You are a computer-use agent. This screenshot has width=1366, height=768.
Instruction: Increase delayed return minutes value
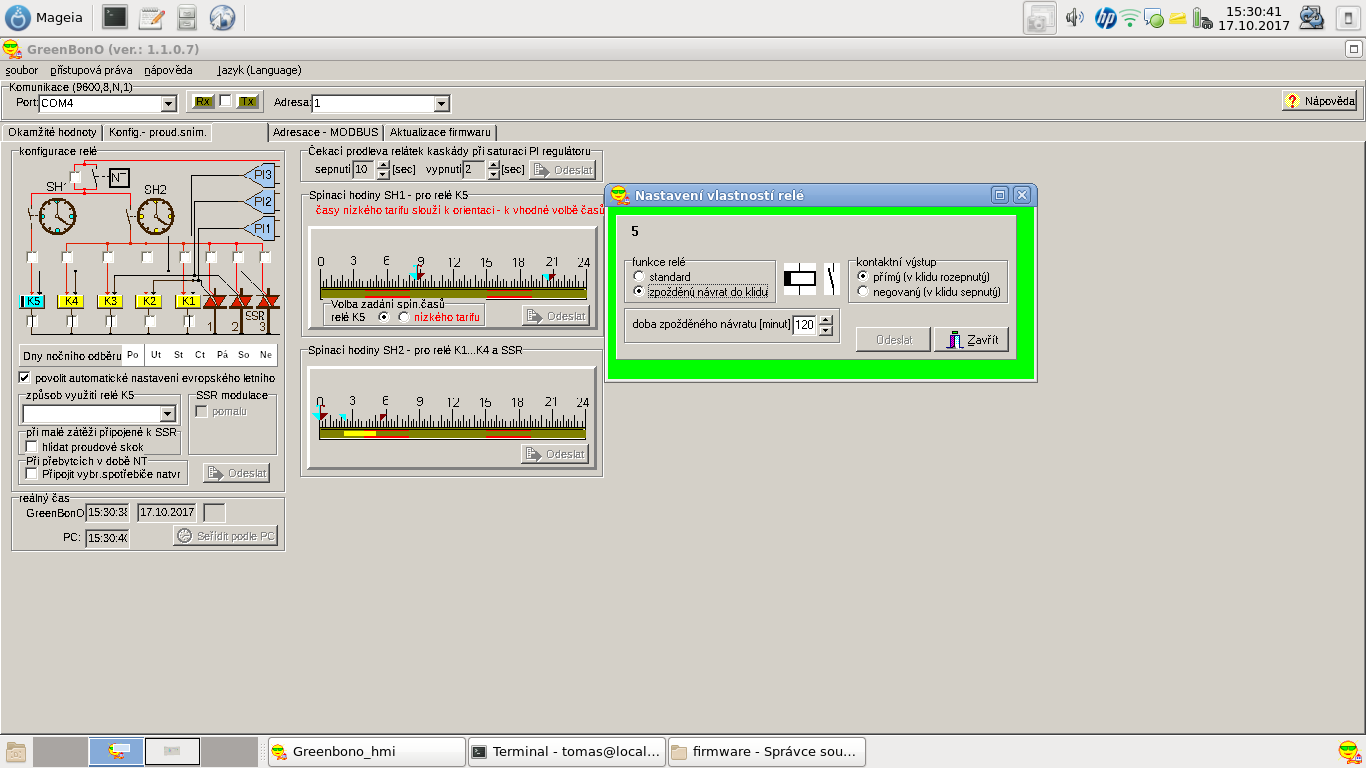[826, 320]
